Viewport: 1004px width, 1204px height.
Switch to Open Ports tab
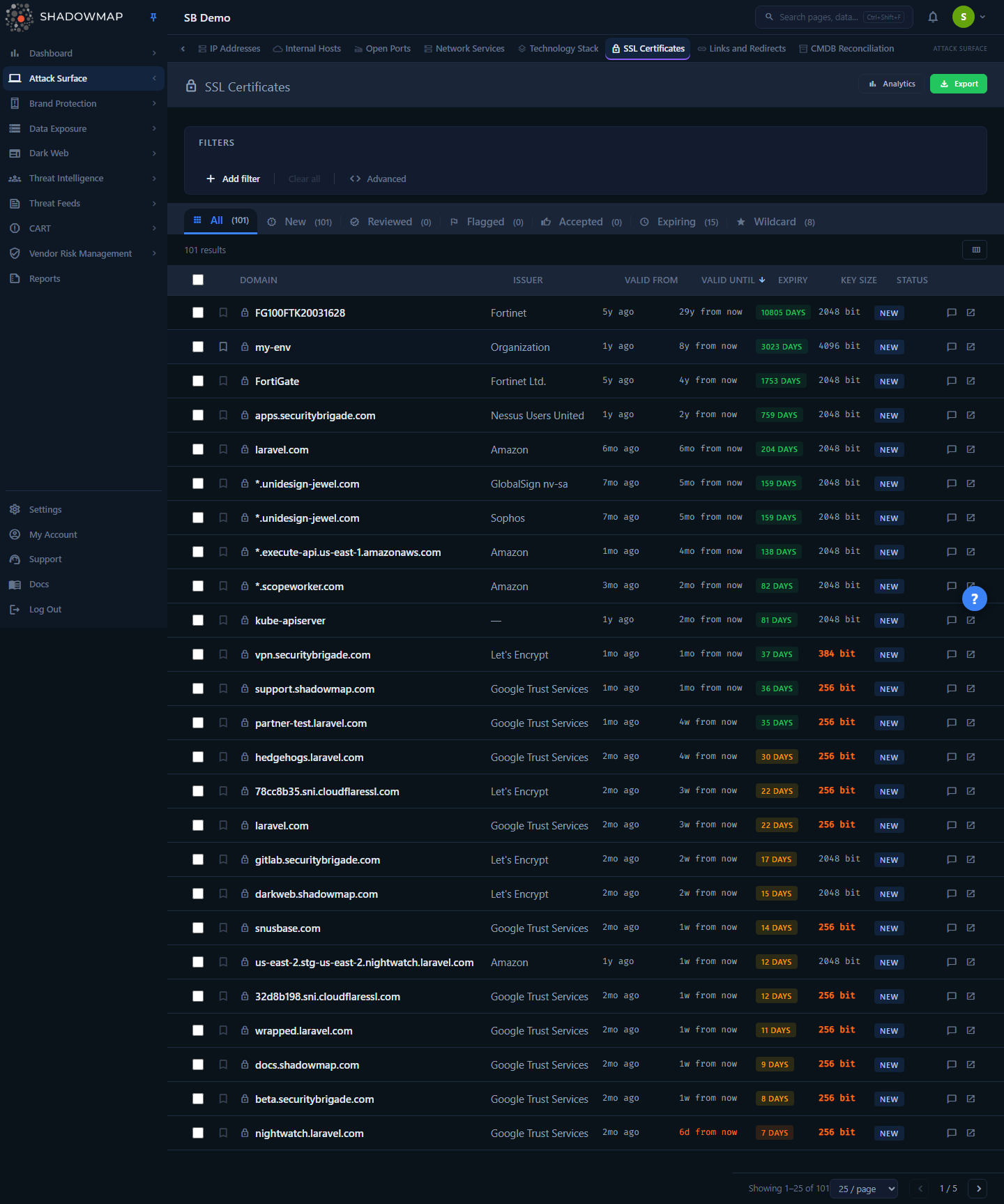tap(382, 49)
